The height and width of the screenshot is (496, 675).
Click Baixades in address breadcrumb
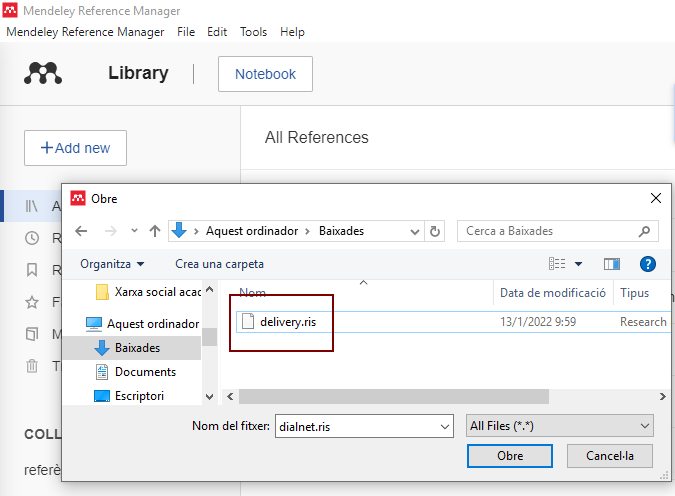341,231
